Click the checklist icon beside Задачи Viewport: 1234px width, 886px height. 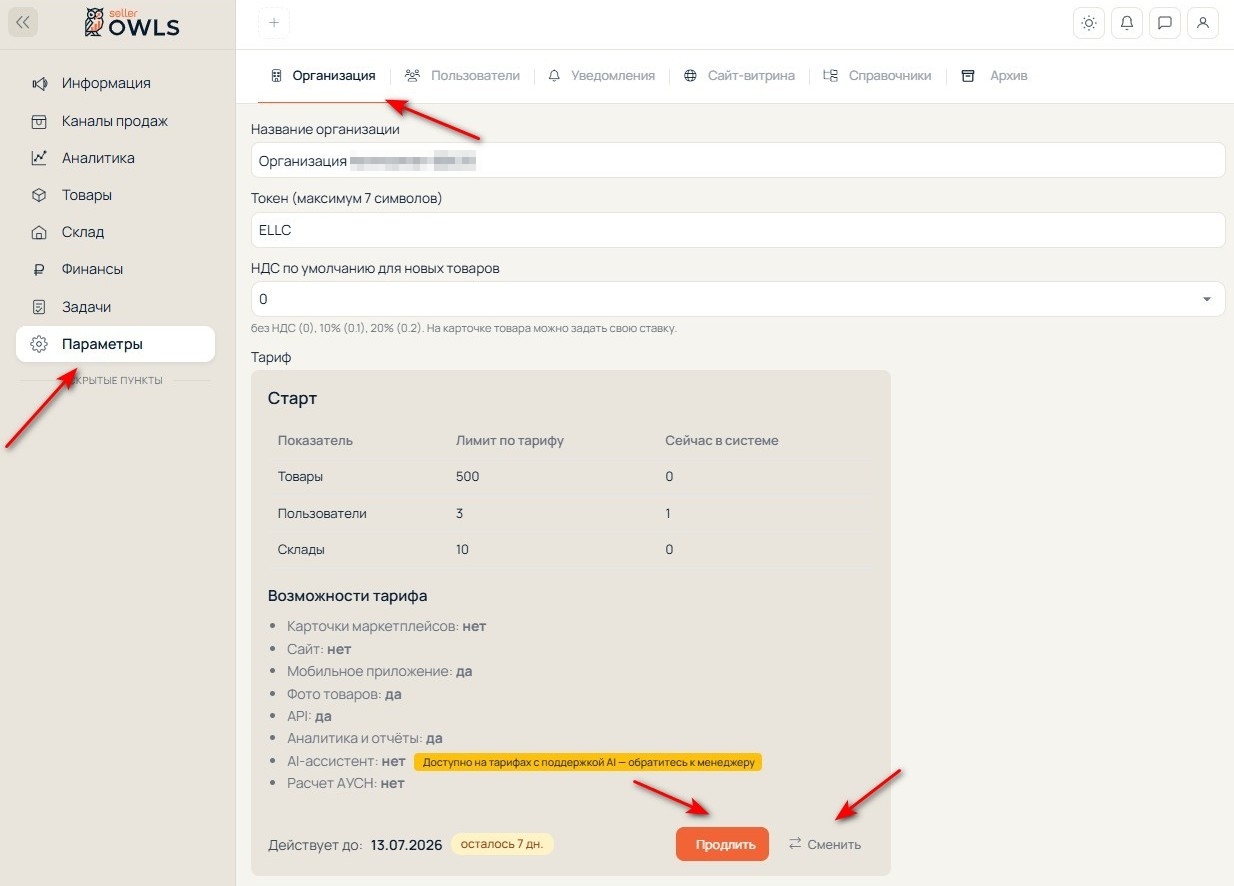39,307
